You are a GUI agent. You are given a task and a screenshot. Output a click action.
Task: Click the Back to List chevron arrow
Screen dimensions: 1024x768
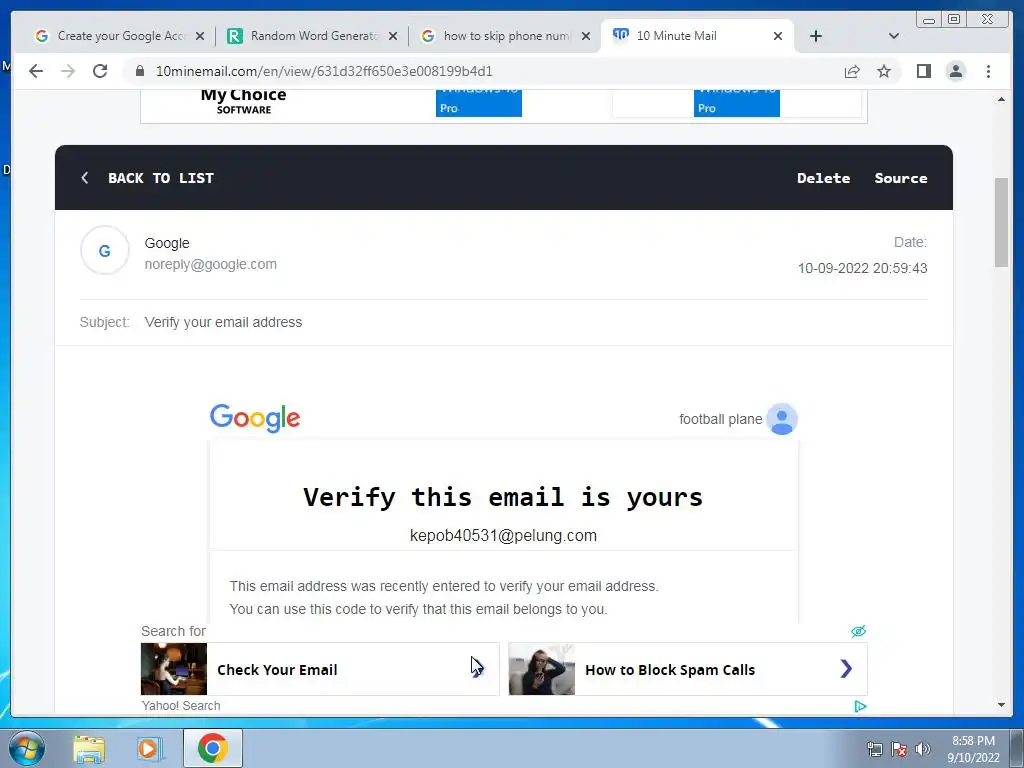(x=85, y=178)
